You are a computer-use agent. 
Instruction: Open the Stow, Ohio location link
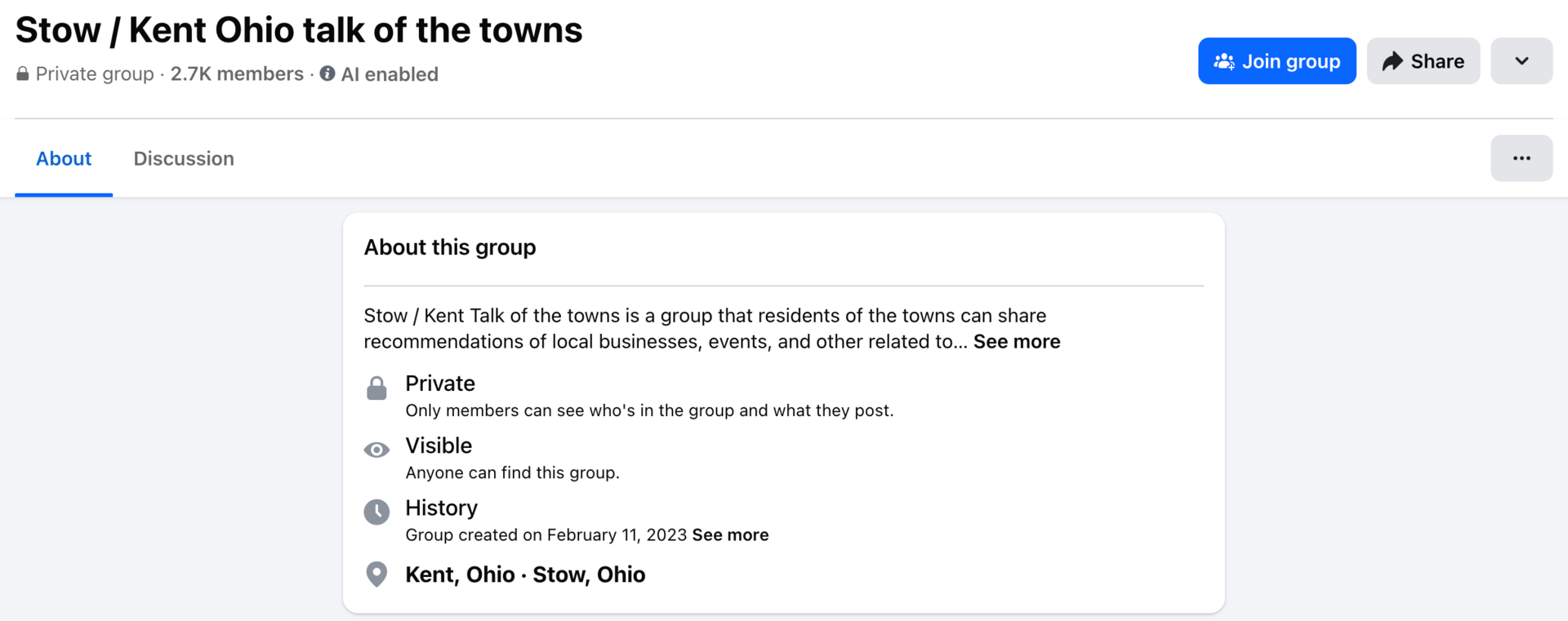tap(589, 574)
